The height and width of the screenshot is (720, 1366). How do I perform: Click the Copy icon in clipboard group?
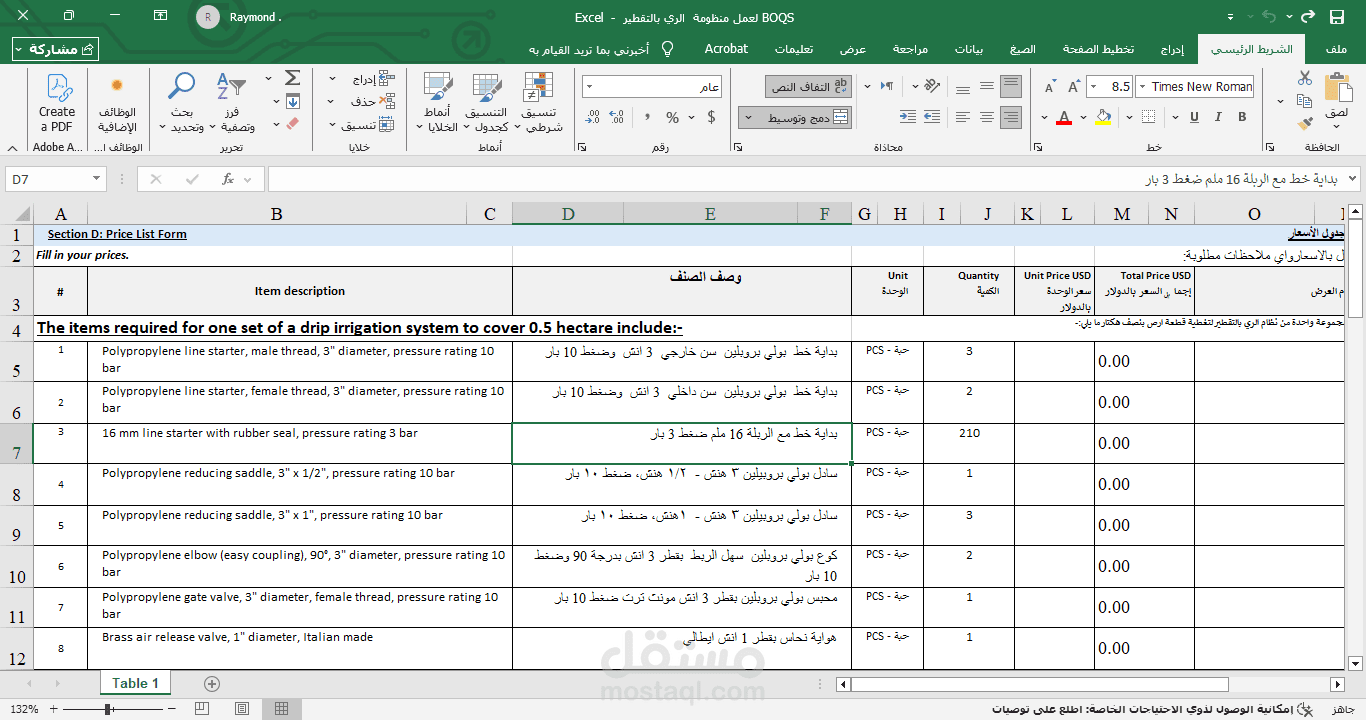click(x=1305, y=101)
